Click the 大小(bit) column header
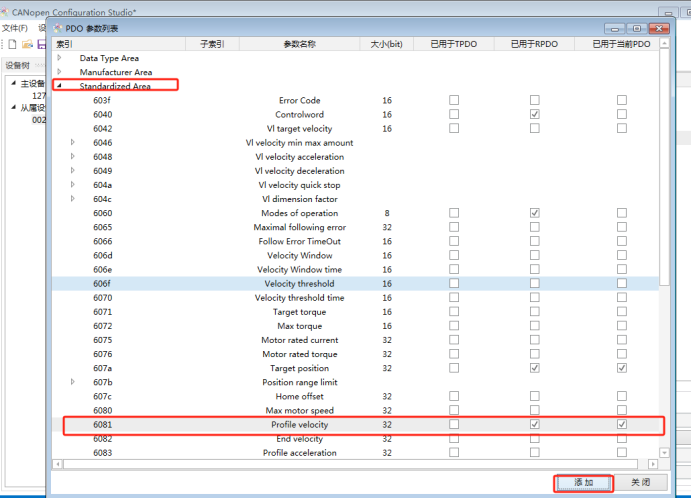Image resolution: width=692 pixels, height=499 pixels. pos(387,44)
